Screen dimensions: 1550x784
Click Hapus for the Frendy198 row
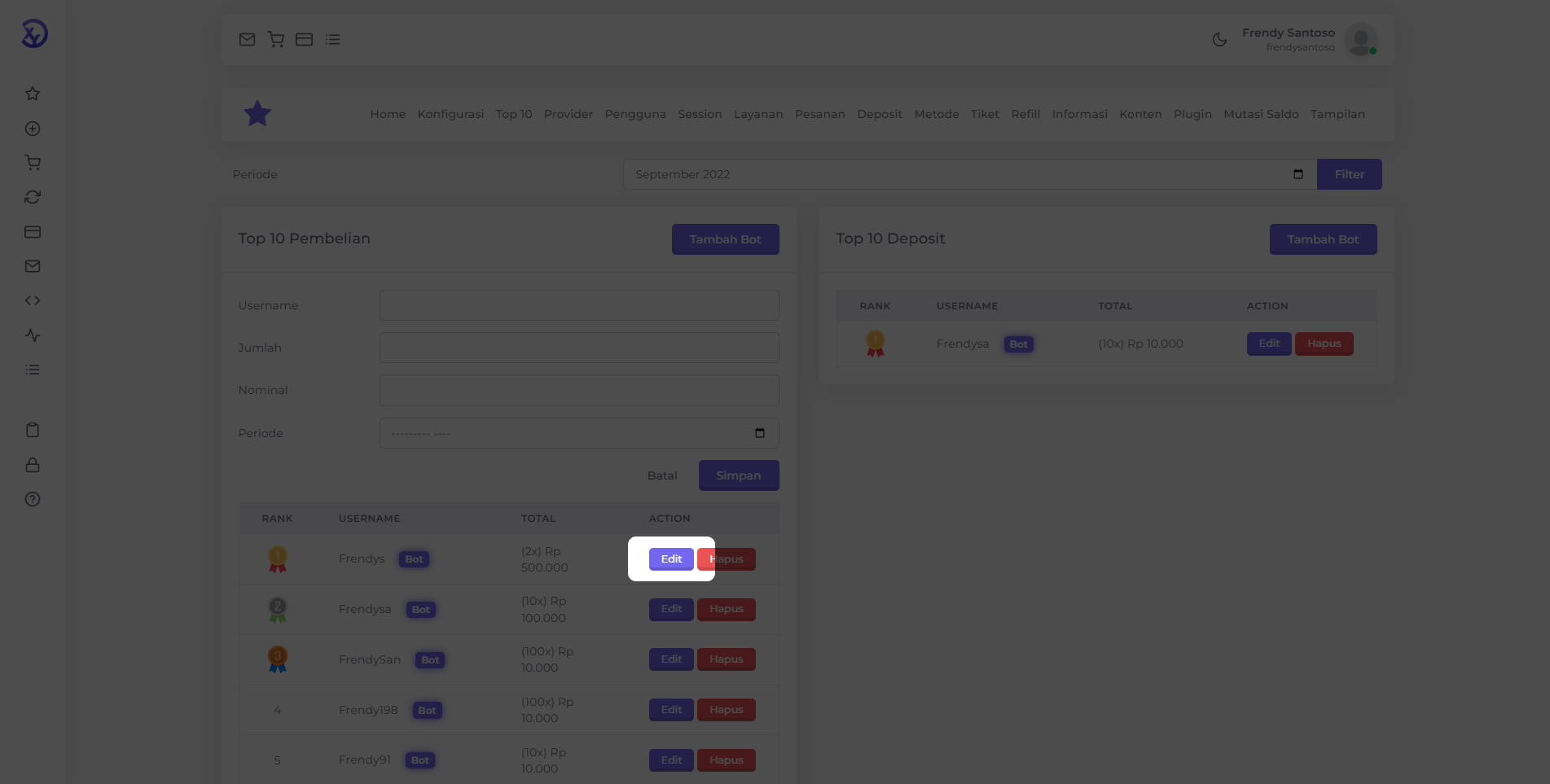[727, 710]
